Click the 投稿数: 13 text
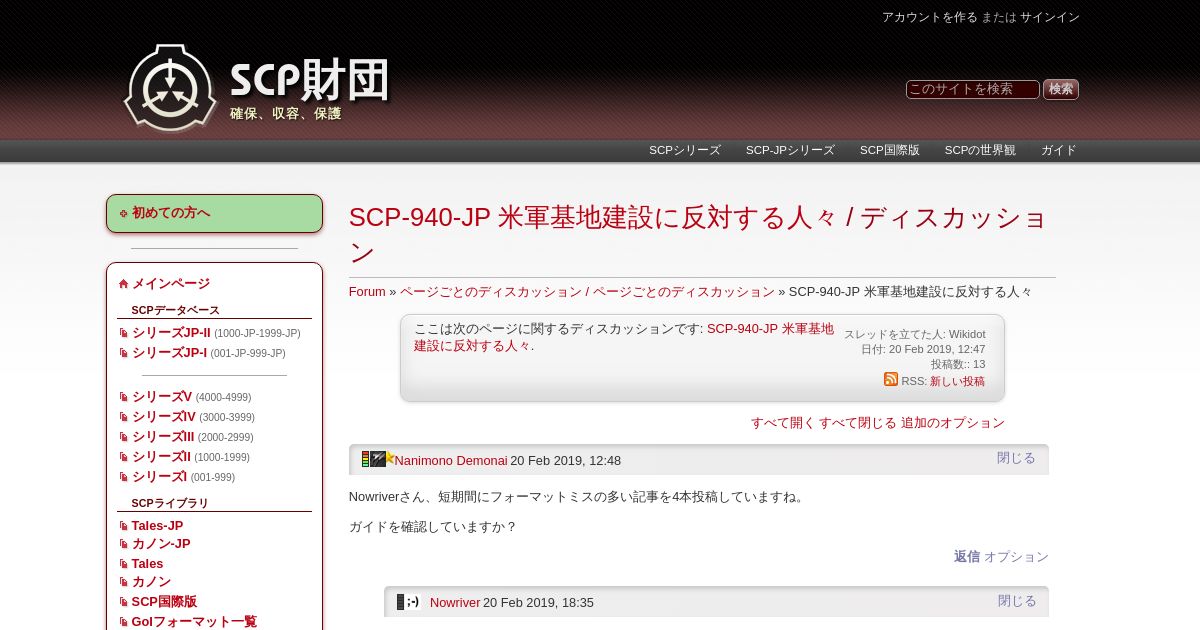The height and width of the screenshot is (630, 1200). pyautogui.click(x=958, y=365)
